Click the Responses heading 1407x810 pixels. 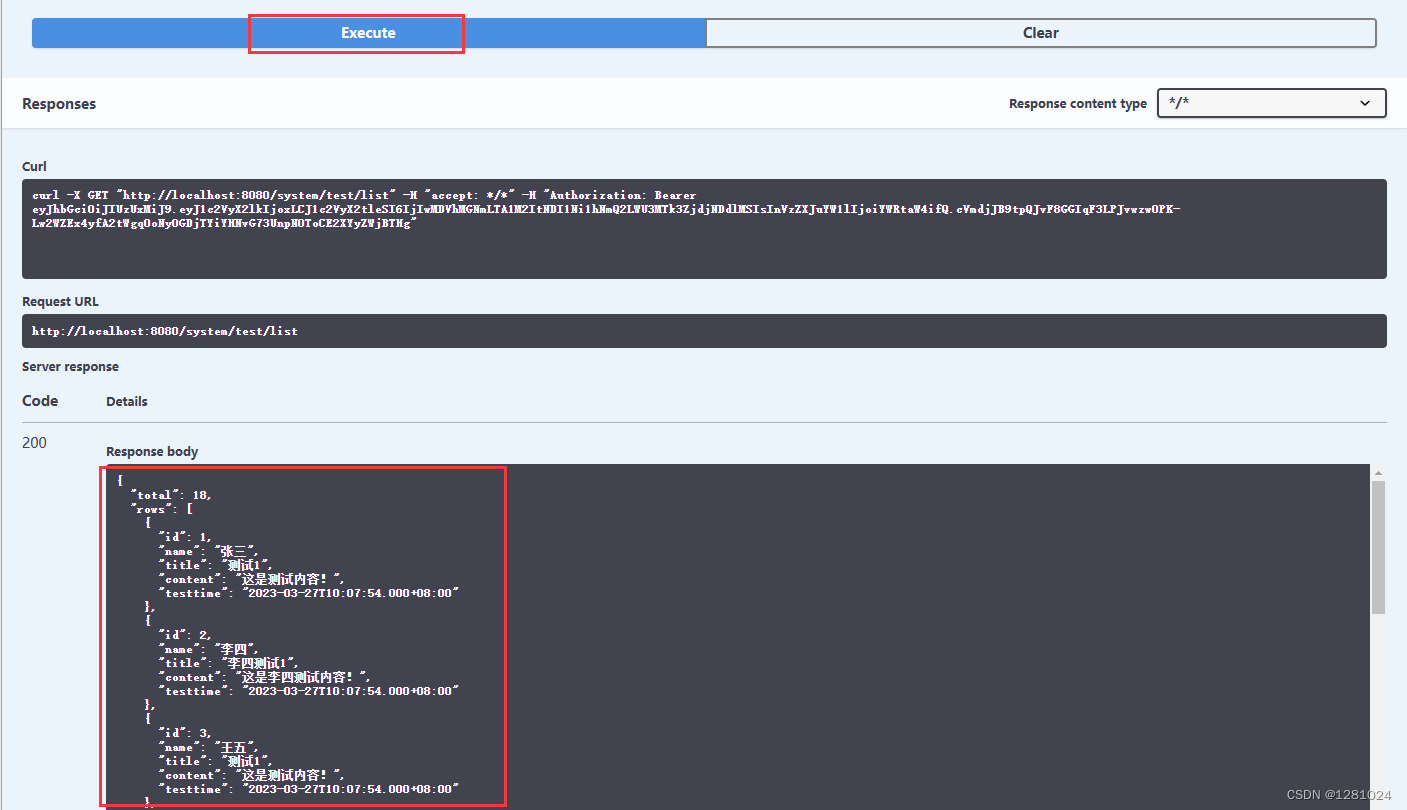[59, 104]
